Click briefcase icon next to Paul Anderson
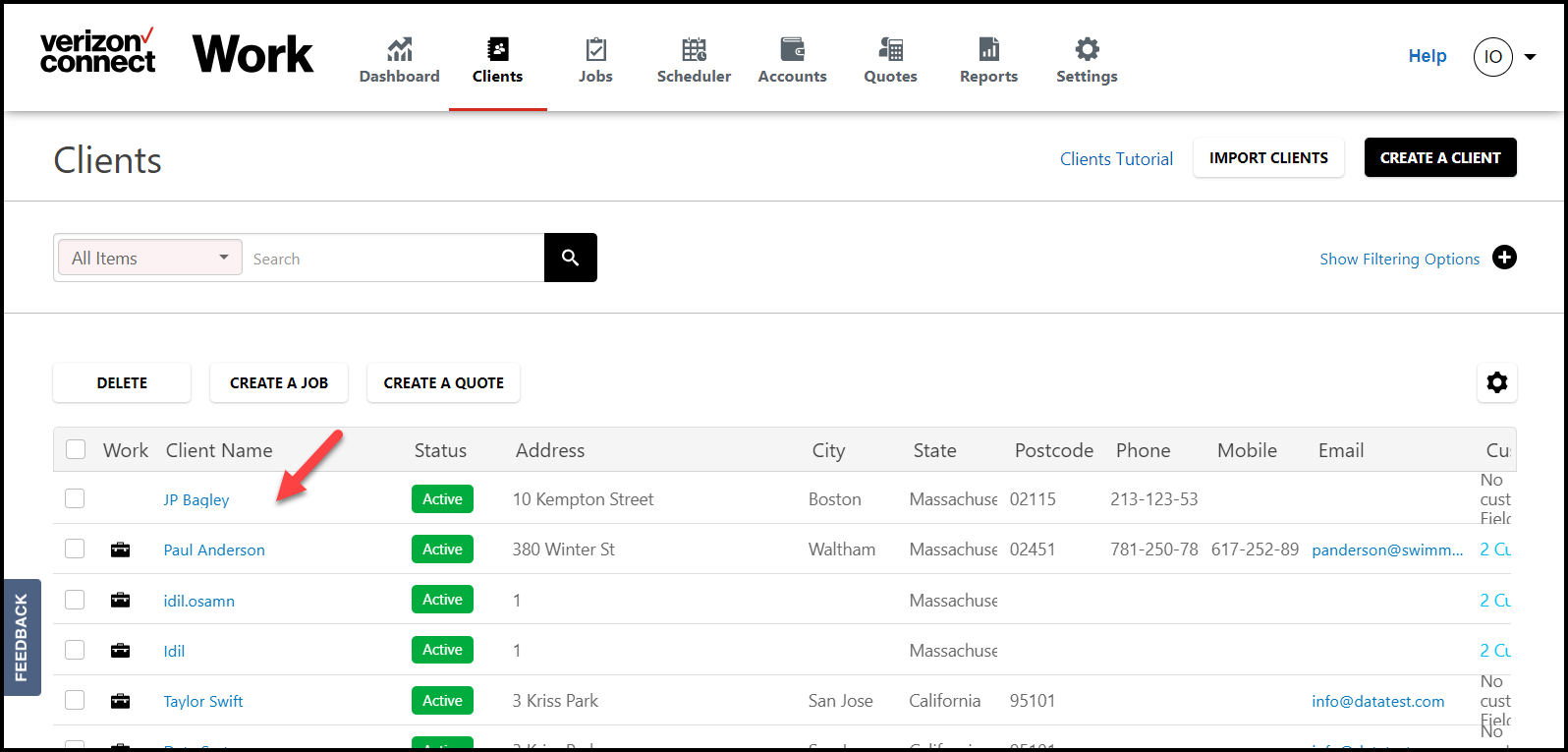Image resolution: width=1568 pixels, height=752 pixels. coord(120,550)
